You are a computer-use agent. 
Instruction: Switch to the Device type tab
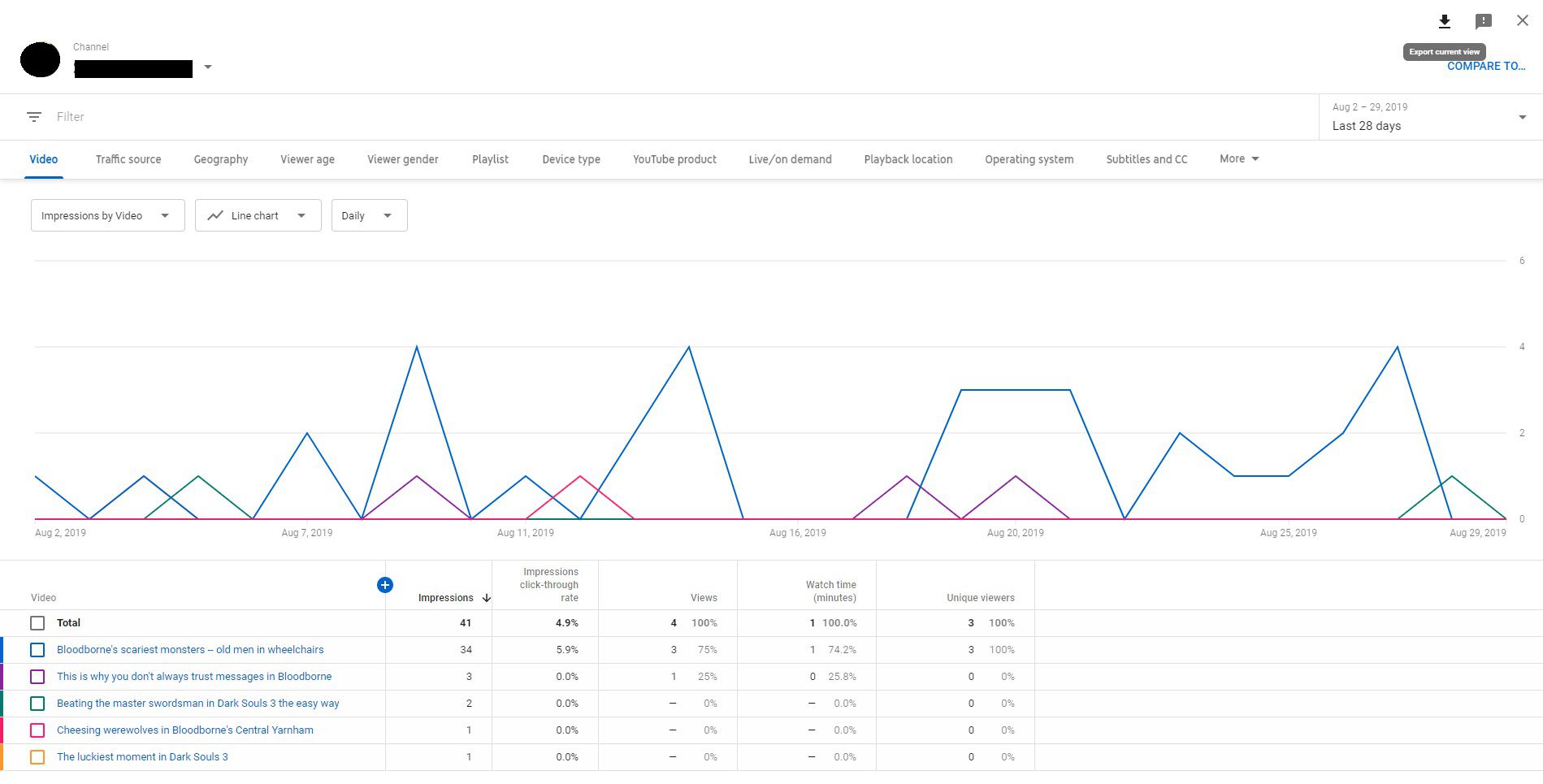click(x=571, y=159)
